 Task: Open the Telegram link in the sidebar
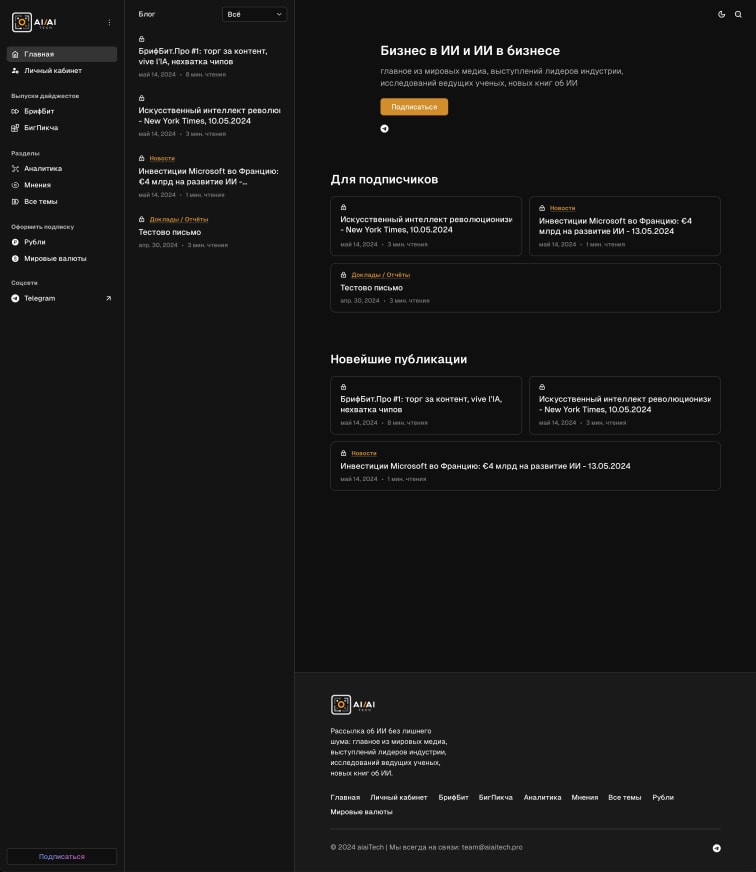62,299
